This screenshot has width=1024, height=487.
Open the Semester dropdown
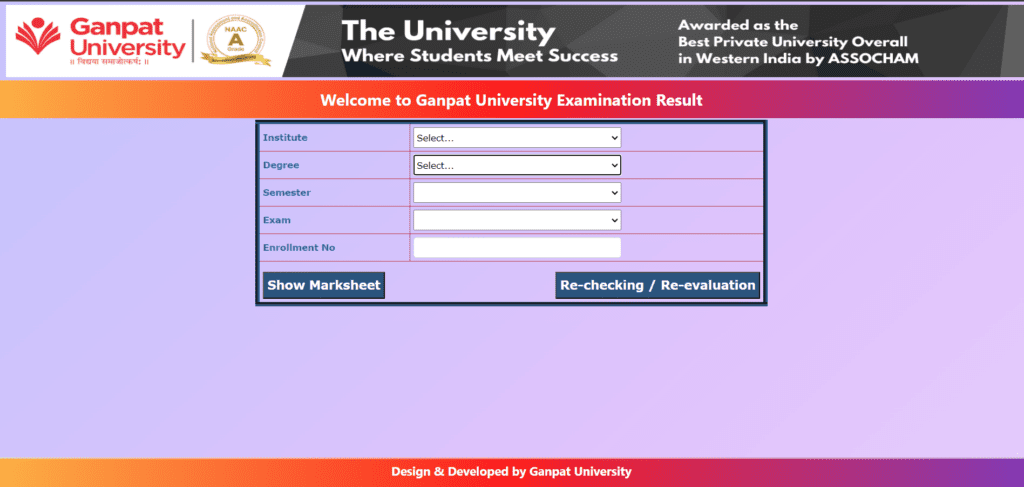pyautogui.click(x=517, y=193)
